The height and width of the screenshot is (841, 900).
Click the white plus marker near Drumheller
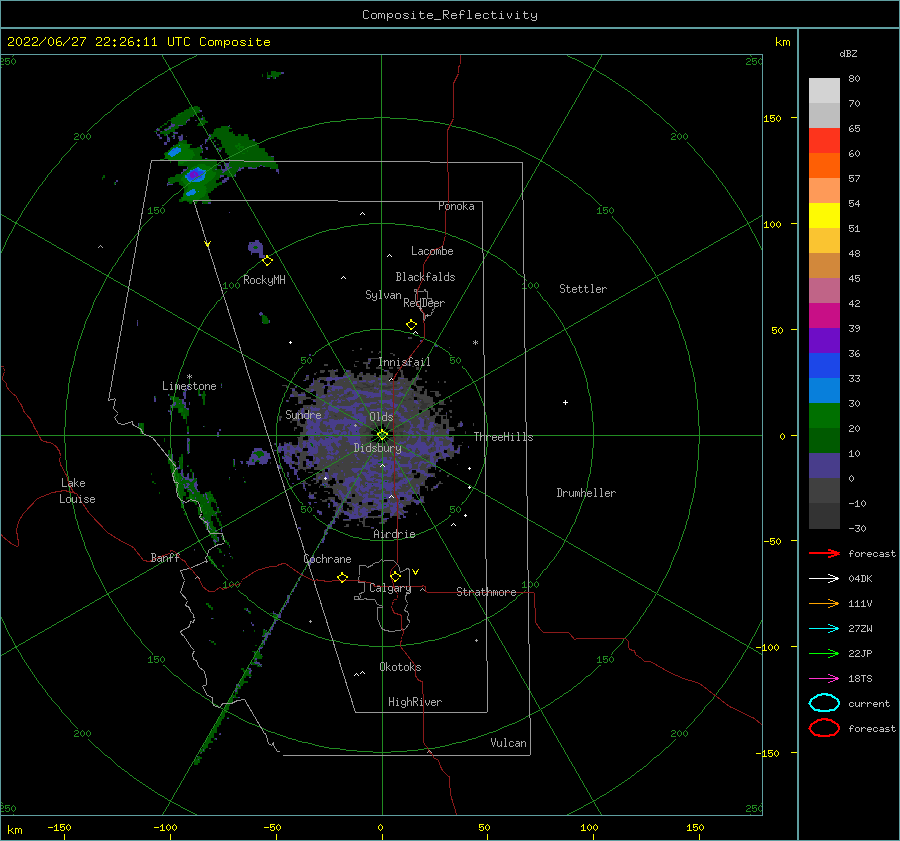(x=565, y=402)
